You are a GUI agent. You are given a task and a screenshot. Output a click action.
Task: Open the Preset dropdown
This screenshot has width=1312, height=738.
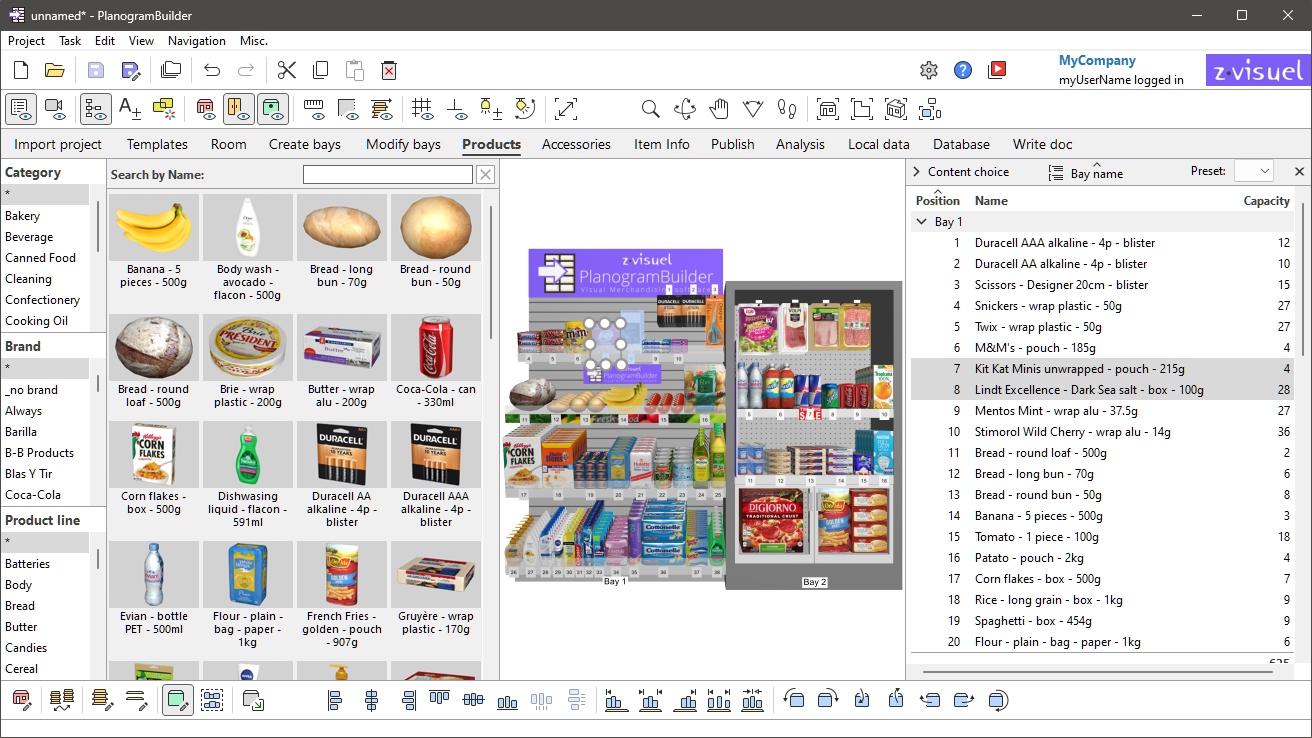pos(1254,171)
